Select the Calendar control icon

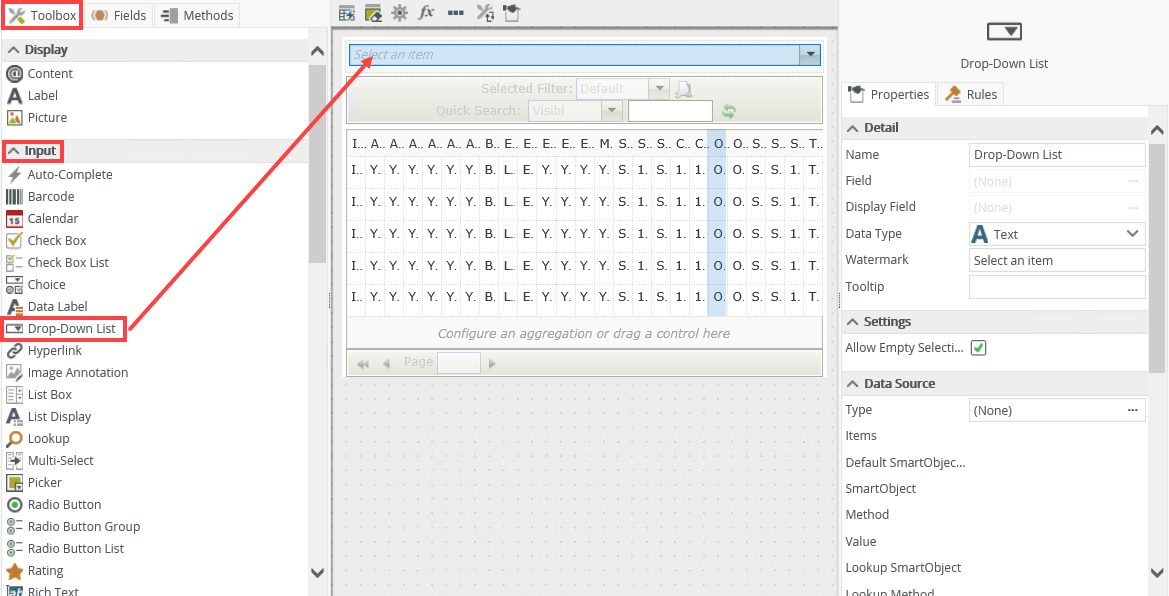coord(14,219)
